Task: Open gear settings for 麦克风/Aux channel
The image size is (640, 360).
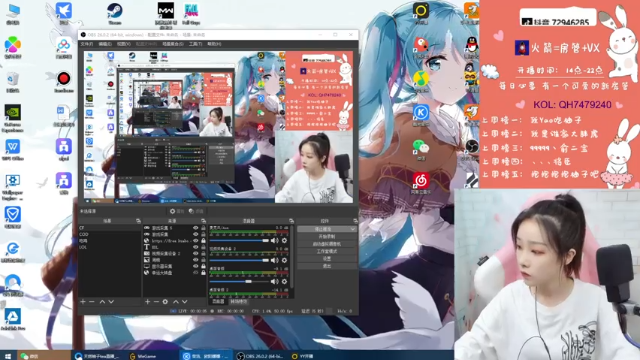Action: click(x=284, y=240)
